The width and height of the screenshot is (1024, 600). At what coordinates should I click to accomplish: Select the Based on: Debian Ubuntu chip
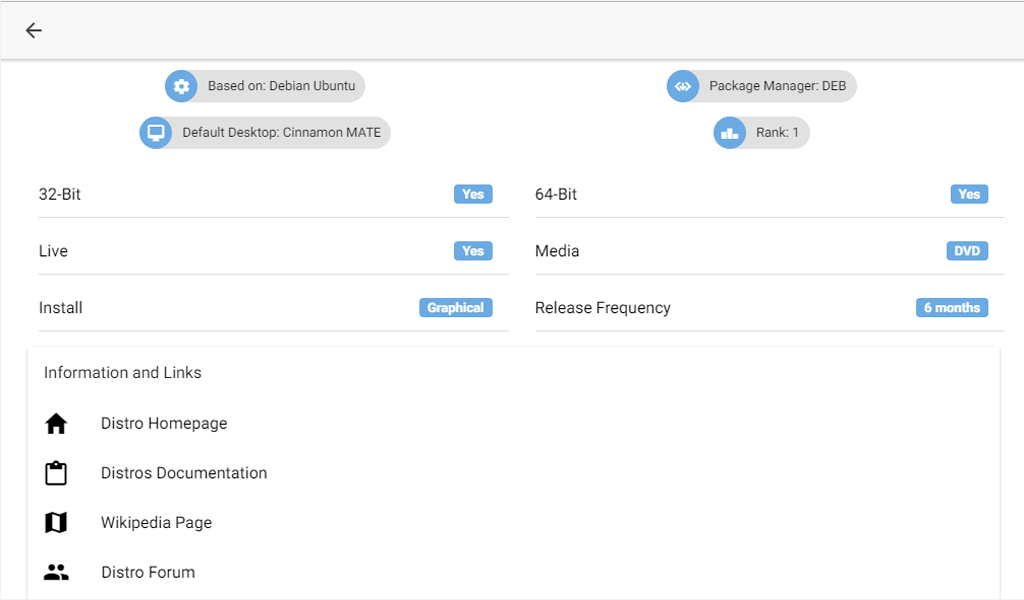(281, 86)
